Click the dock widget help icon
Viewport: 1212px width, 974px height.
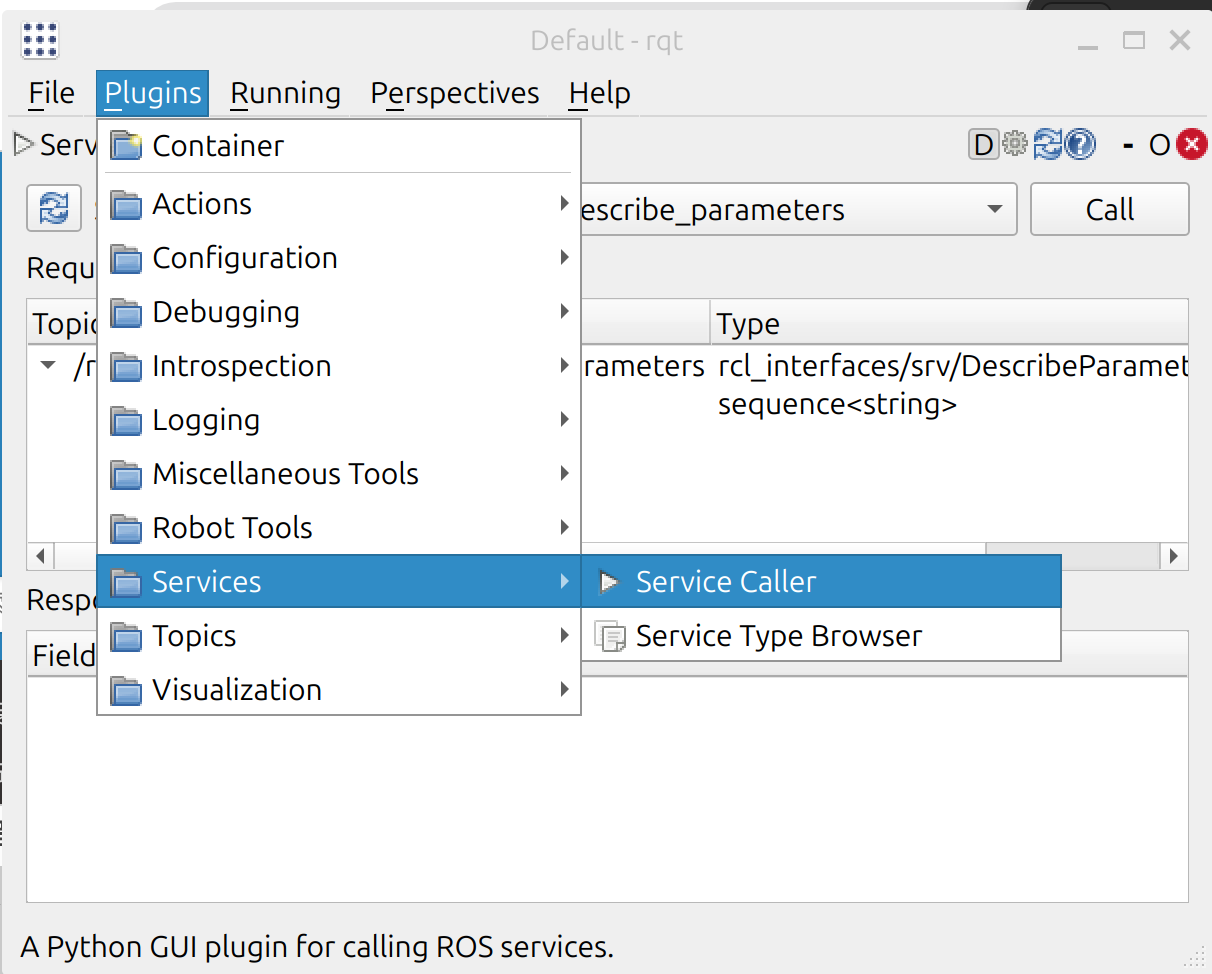pyautogui.click(x=1080, y=146)
